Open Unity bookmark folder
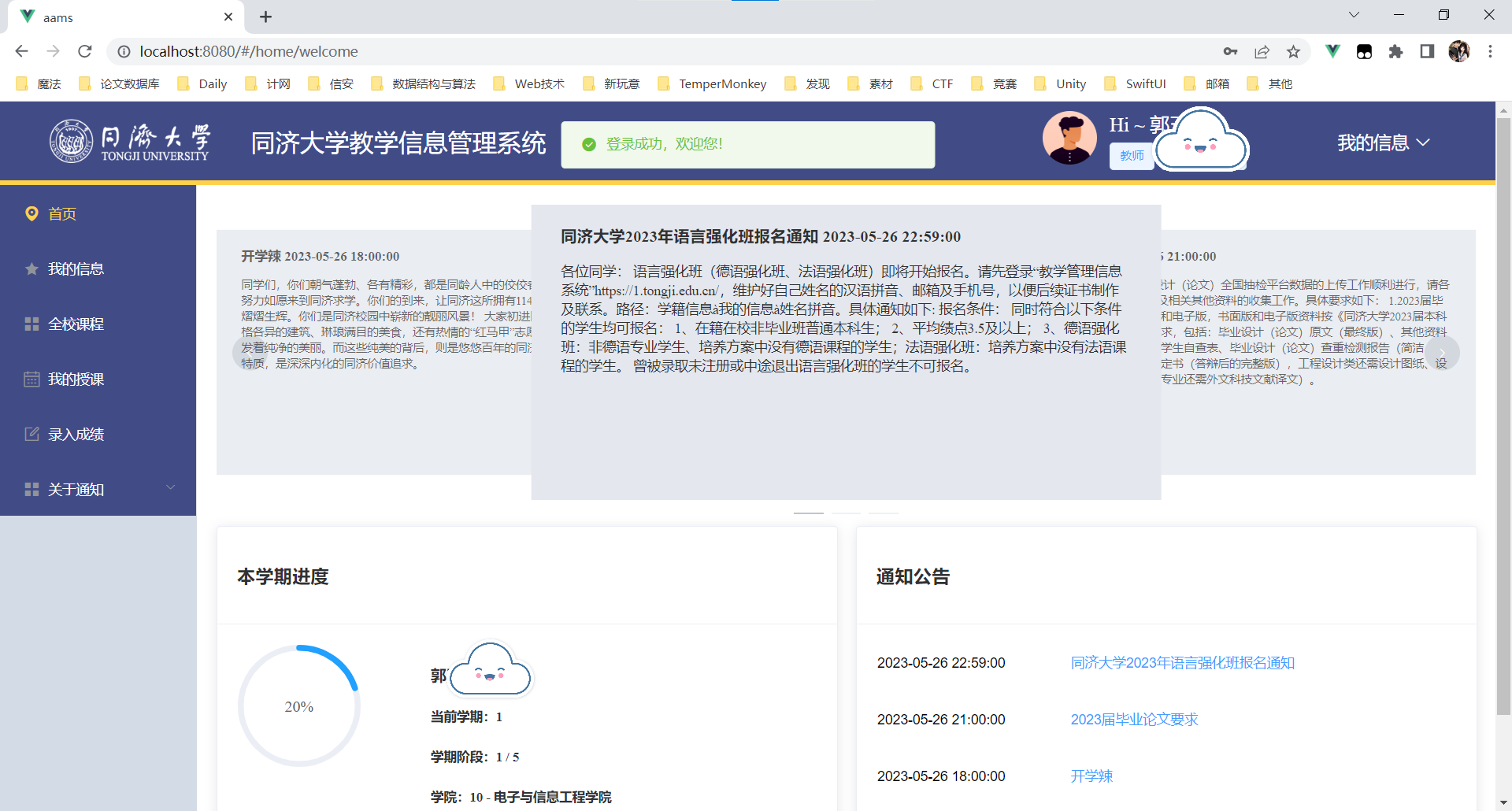 (1061, 83)
